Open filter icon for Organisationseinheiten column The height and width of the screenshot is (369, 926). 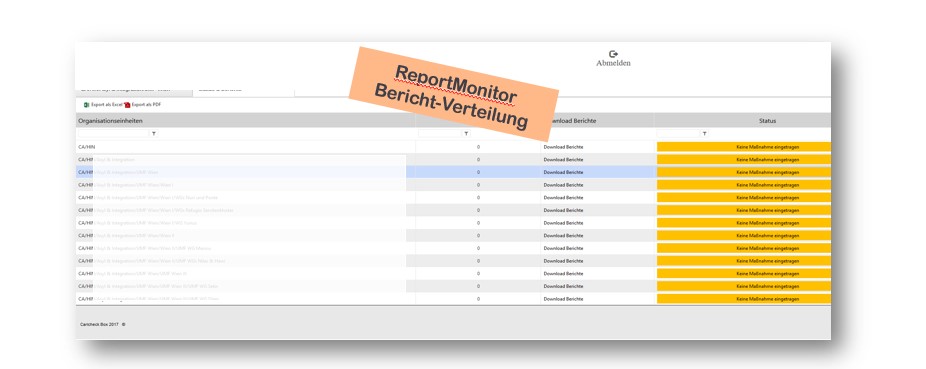pos(154,134)
